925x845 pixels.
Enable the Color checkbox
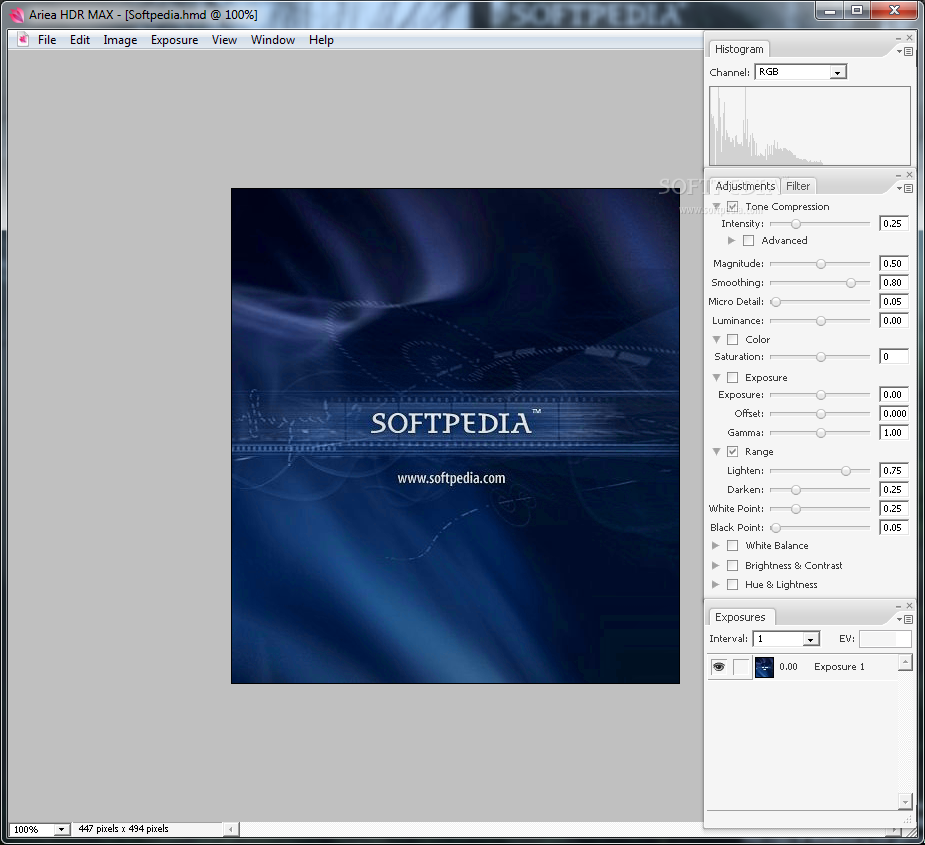coord(732,340)
